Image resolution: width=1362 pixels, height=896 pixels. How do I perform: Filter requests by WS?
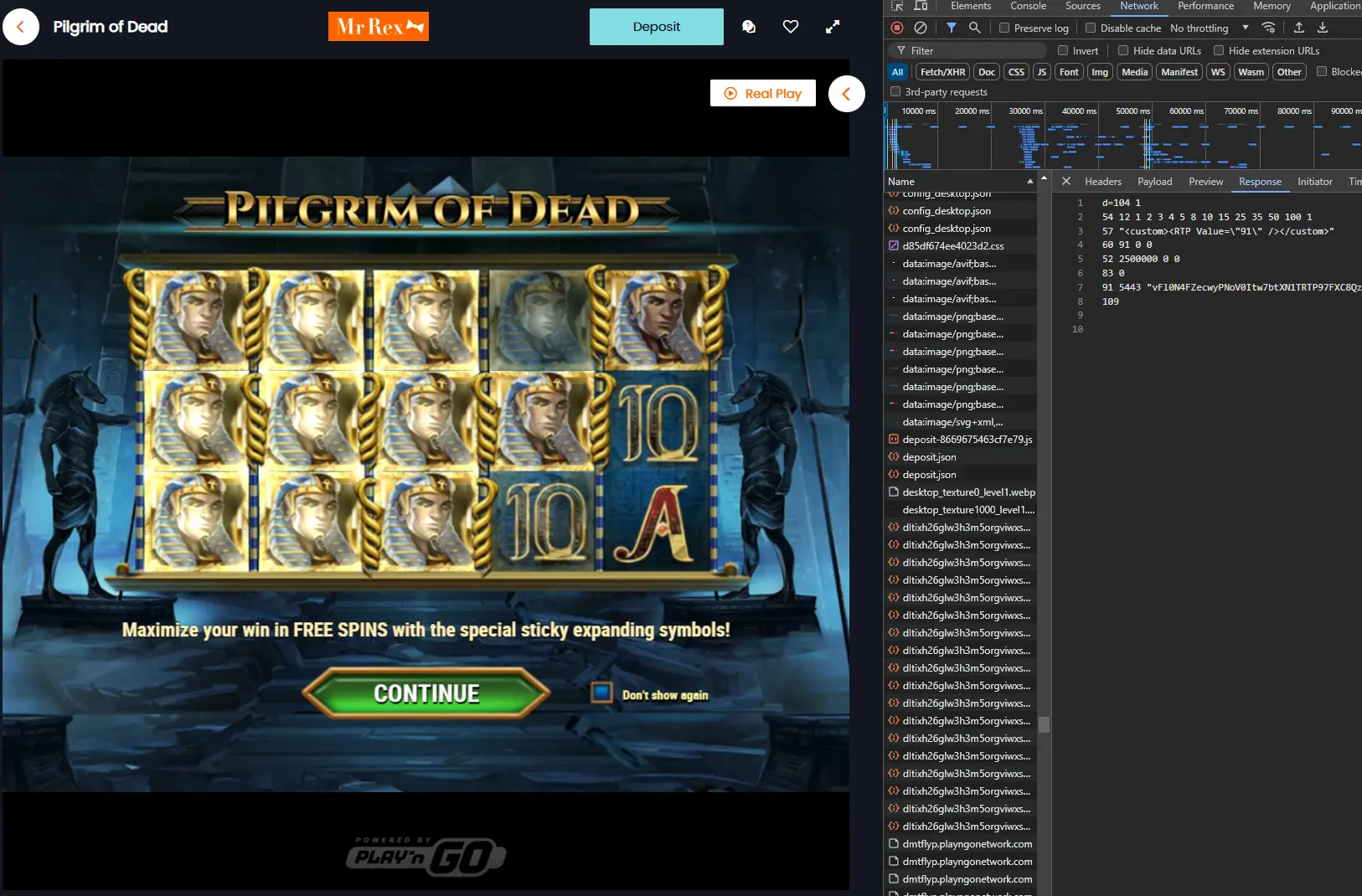pyautogui.click(x=1218, y=72)
